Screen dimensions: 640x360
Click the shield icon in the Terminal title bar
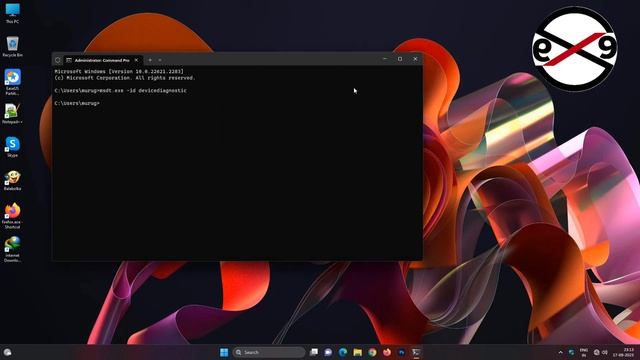coord(58,60)
